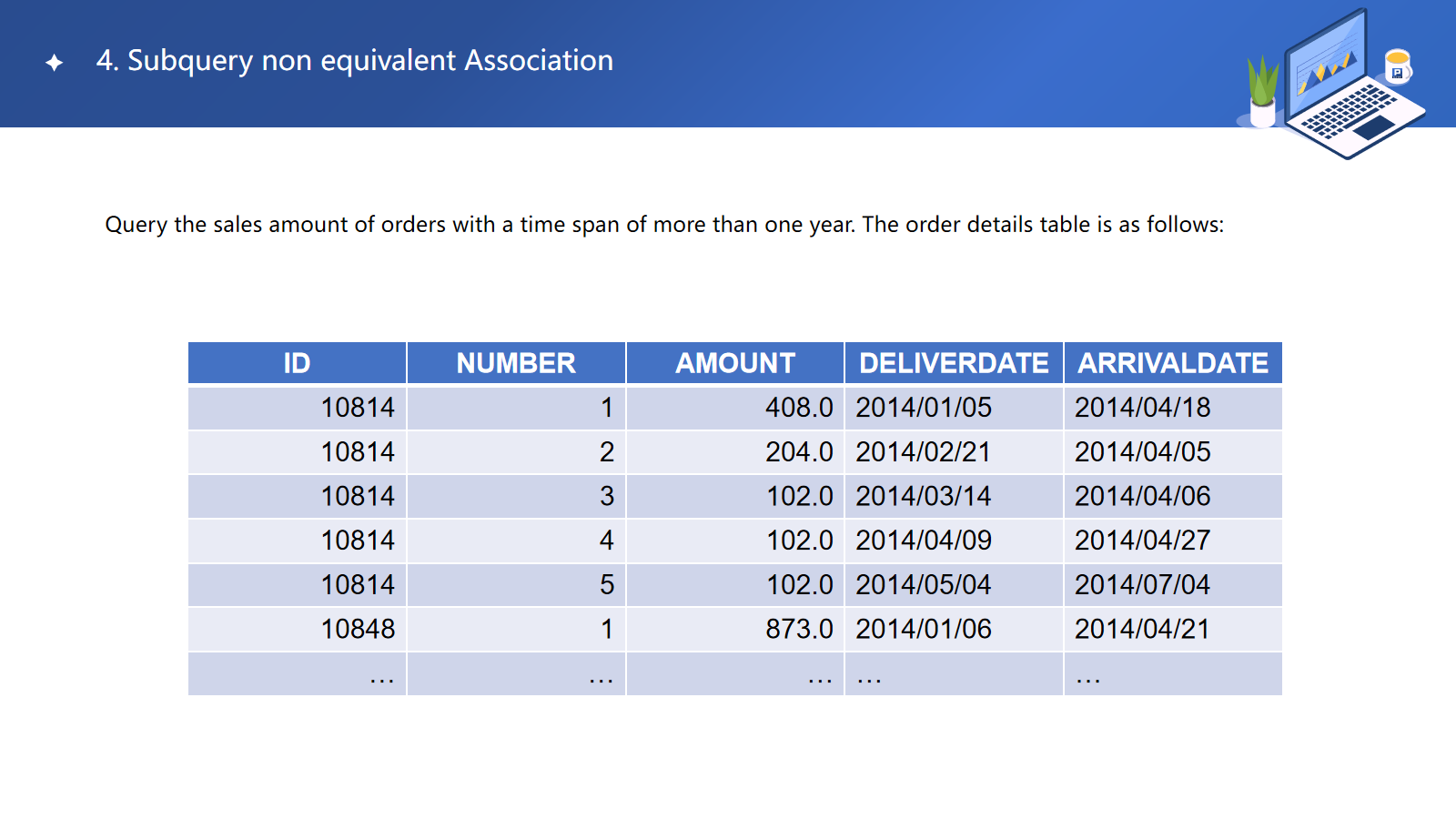
Task: Select the arrival date 2014/07/04
Action: 1142,585
